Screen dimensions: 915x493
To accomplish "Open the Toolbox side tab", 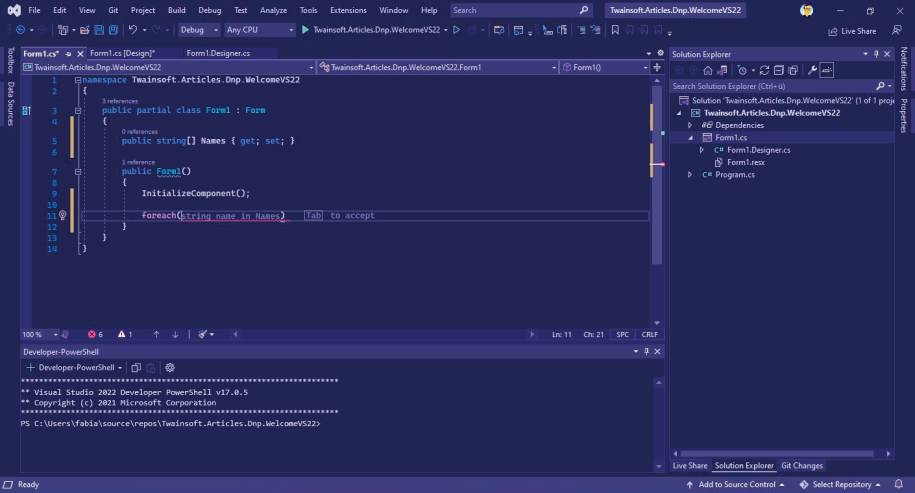I will point(10,61).
